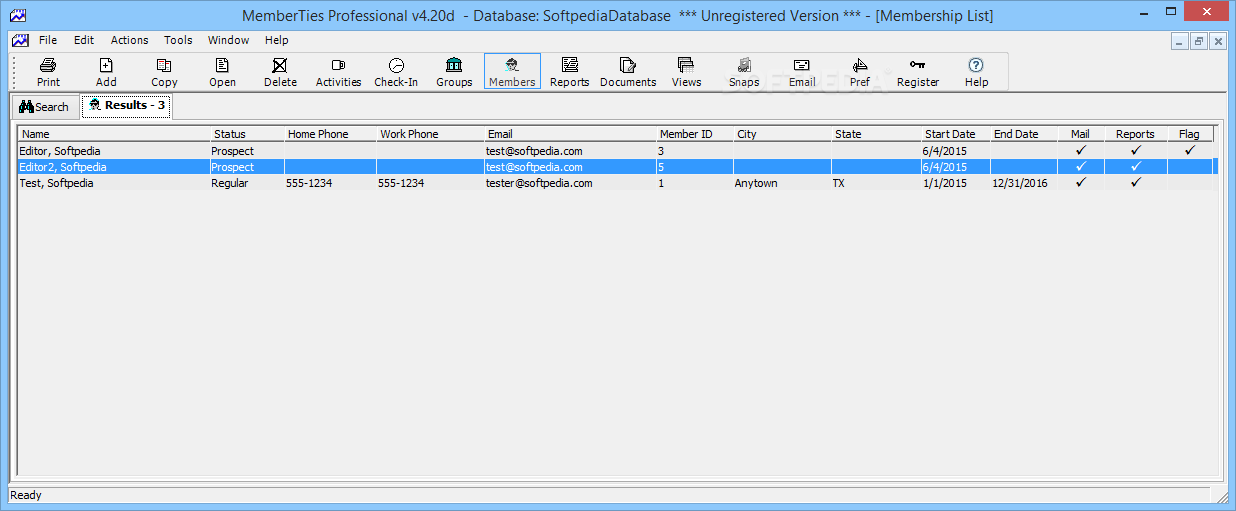Viewport: 1236px width, 511px height.
Task: Open preferences with the Pref icon
Action: point(860,72)
